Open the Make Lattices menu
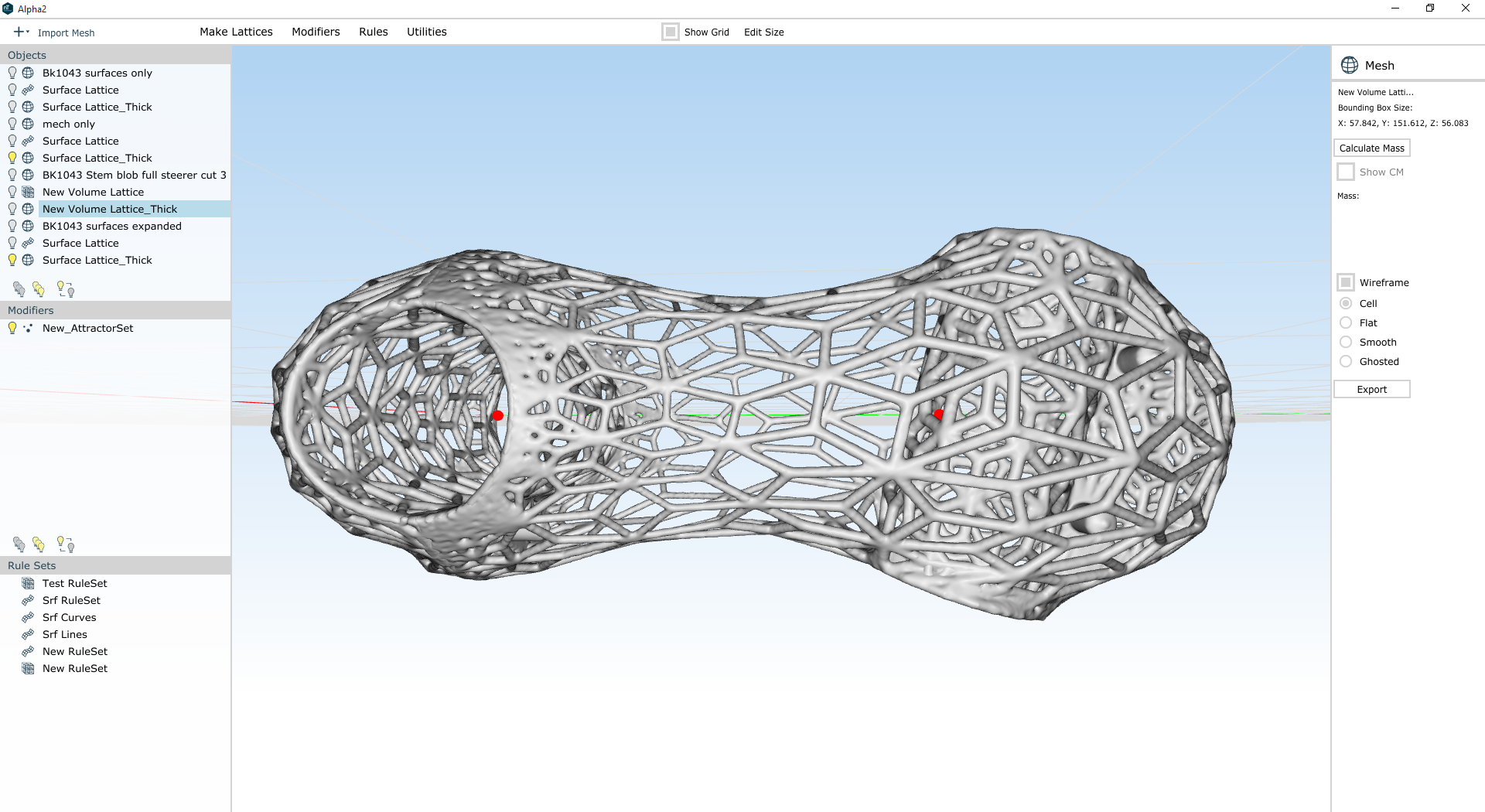 click(x=236, y=32)
